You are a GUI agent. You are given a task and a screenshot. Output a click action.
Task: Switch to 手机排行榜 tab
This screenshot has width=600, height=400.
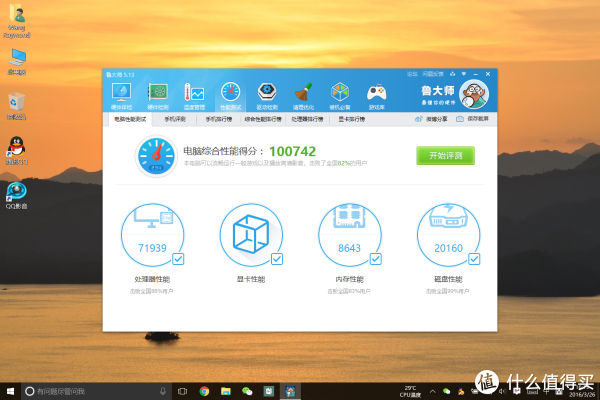219,119
